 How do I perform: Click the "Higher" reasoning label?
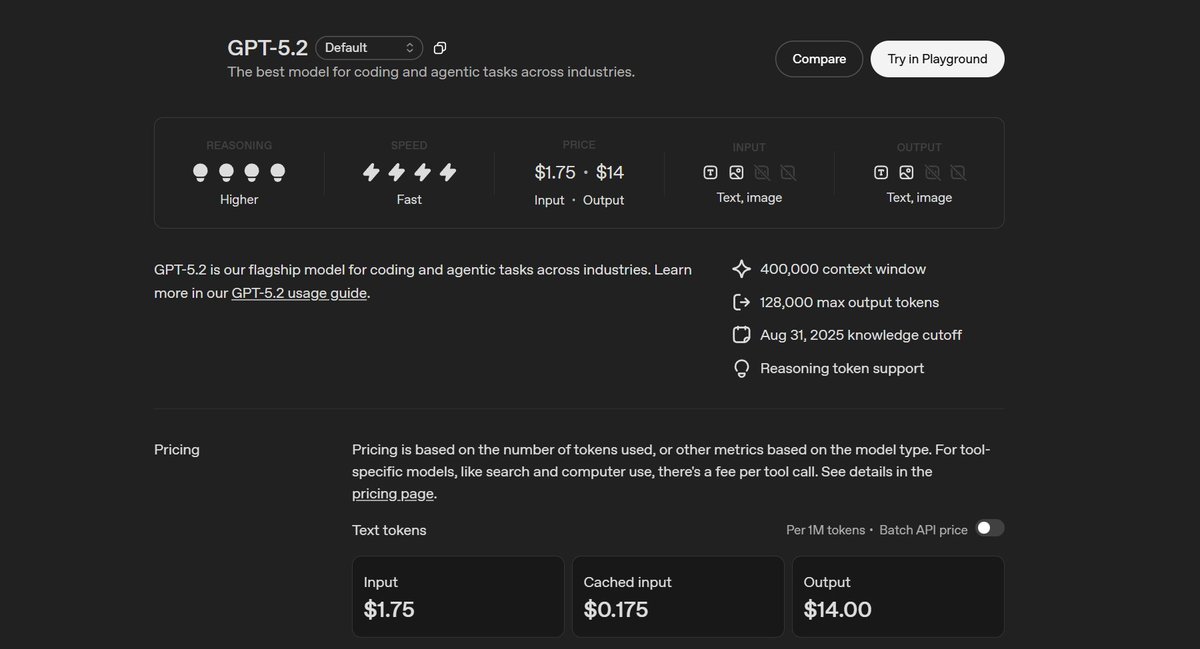click(x=239, y=199)
